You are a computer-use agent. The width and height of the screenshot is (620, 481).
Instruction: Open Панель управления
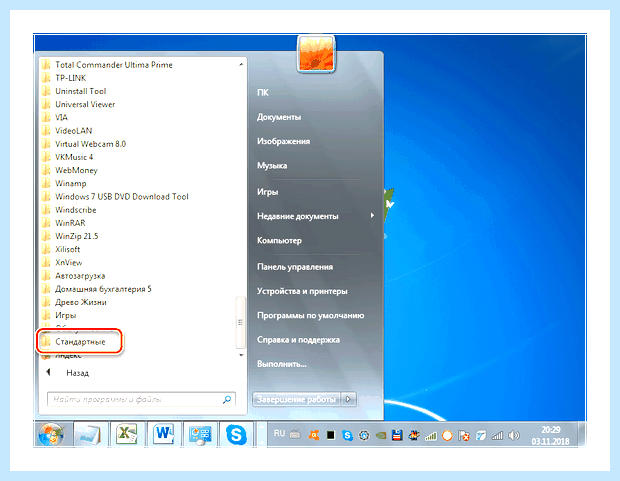tap(295, 267)
